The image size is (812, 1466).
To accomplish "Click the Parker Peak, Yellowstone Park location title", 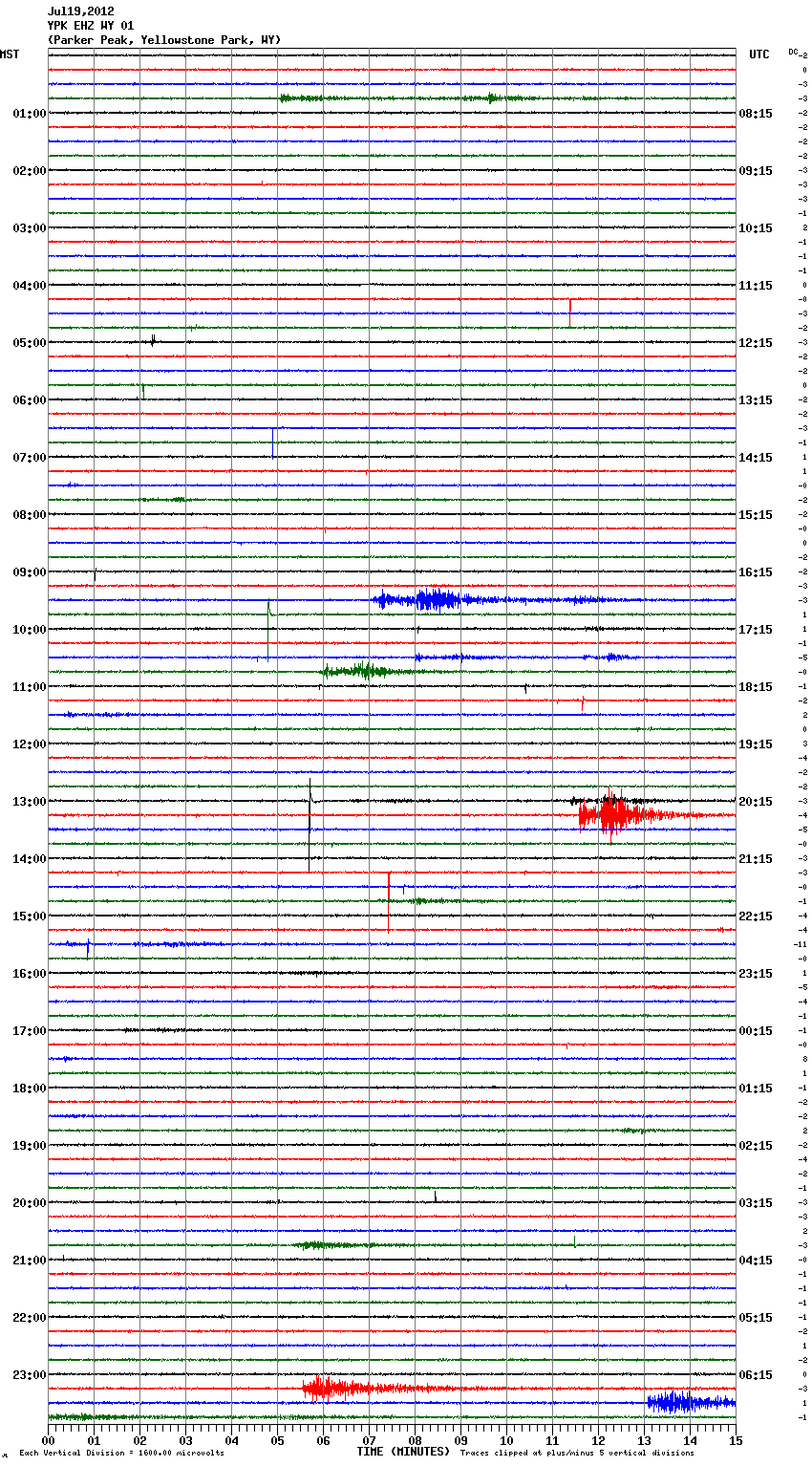I will coord(164,40).
